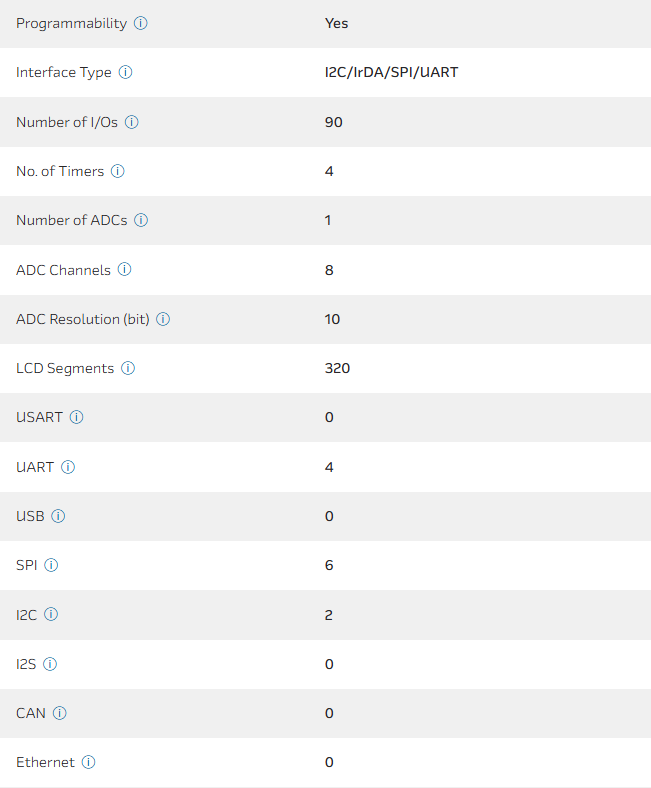Image resolution: width=651 pixels, height=788 pixels.
Task: Open info tooltip for ADC Channels
Action: pyautogui.click(x=125, y=270)
